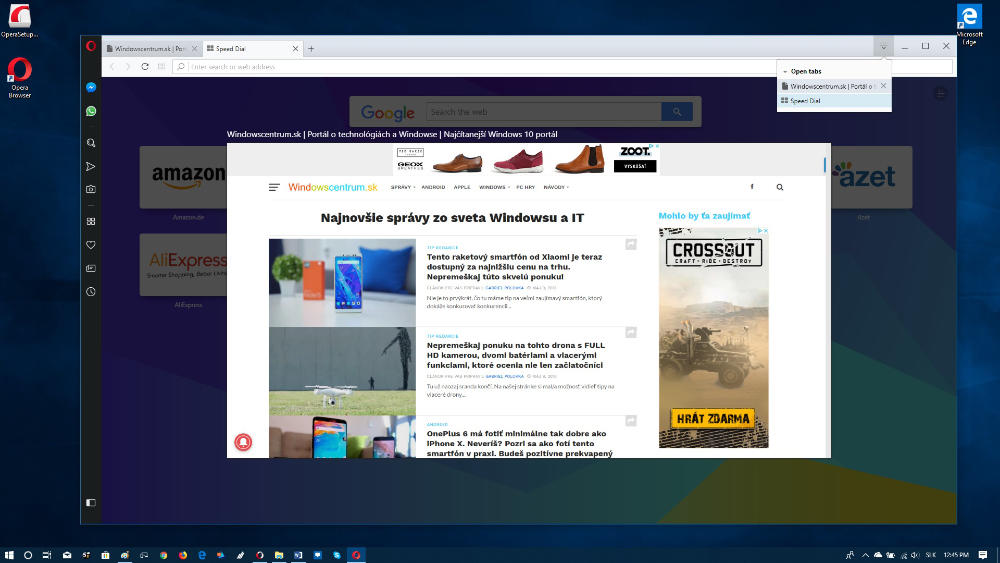Open the AliExpress speed dial tile

tap(183, 265)
